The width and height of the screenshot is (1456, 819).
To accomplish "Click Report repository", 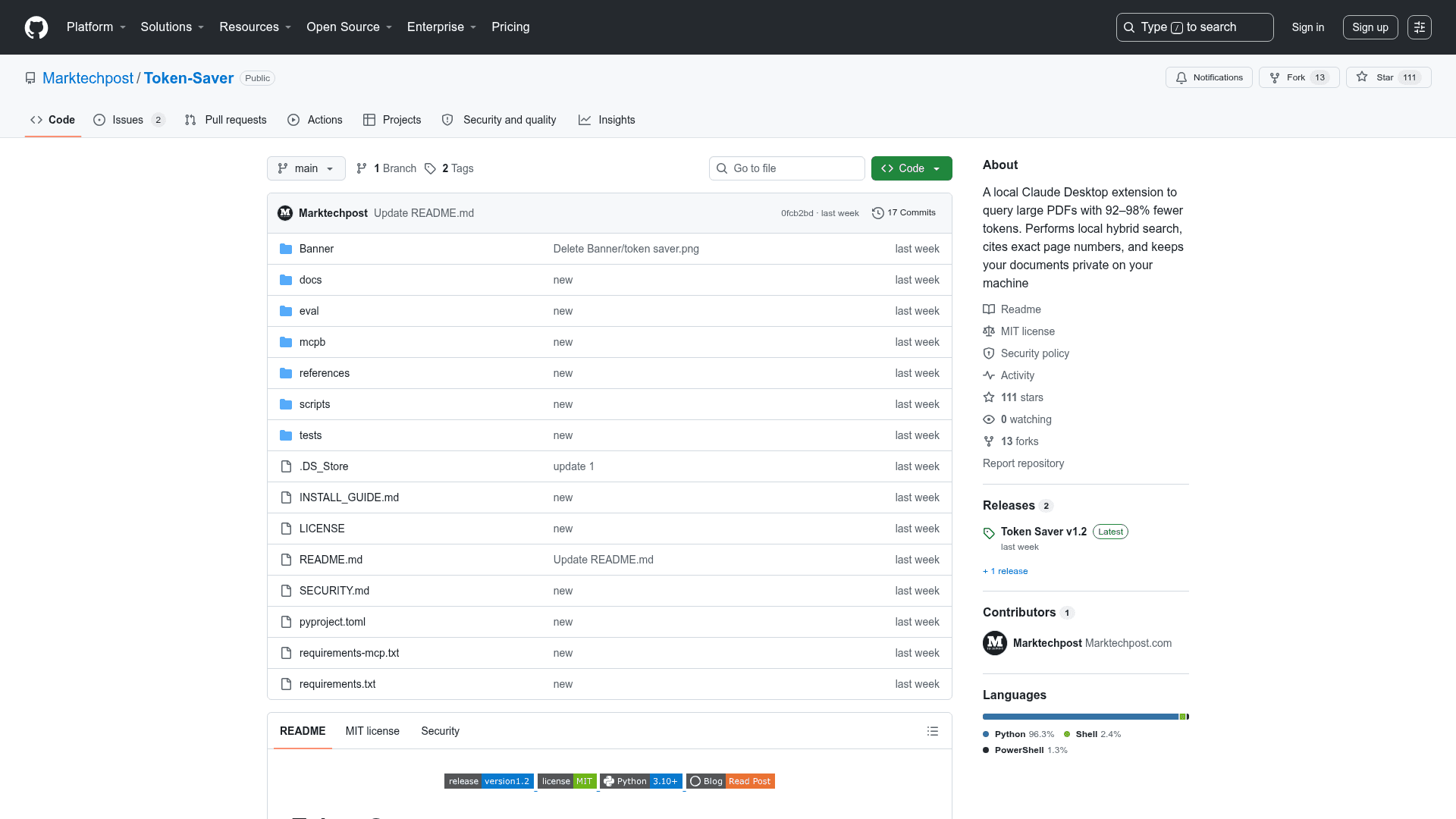I will (x=1024, y=463).
